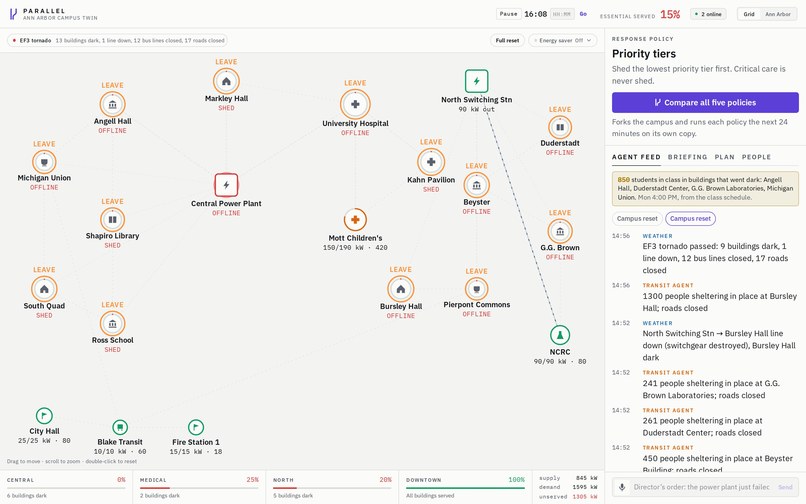
Task: Click the HH:MM time input field
Action: click(x=562, y=14)
